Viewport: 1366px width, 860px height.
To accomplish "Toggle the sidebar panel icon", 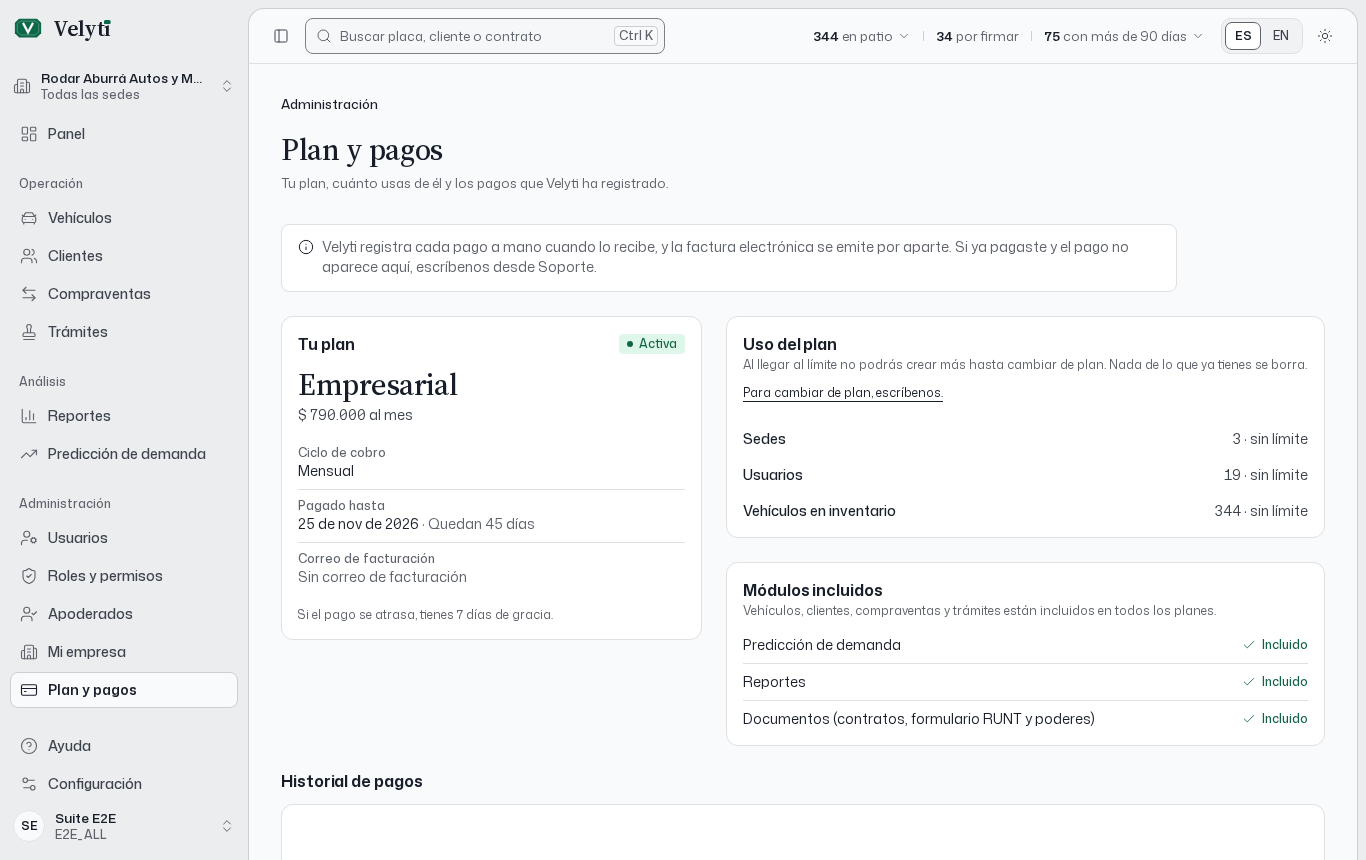I will [x=281, y=36].
